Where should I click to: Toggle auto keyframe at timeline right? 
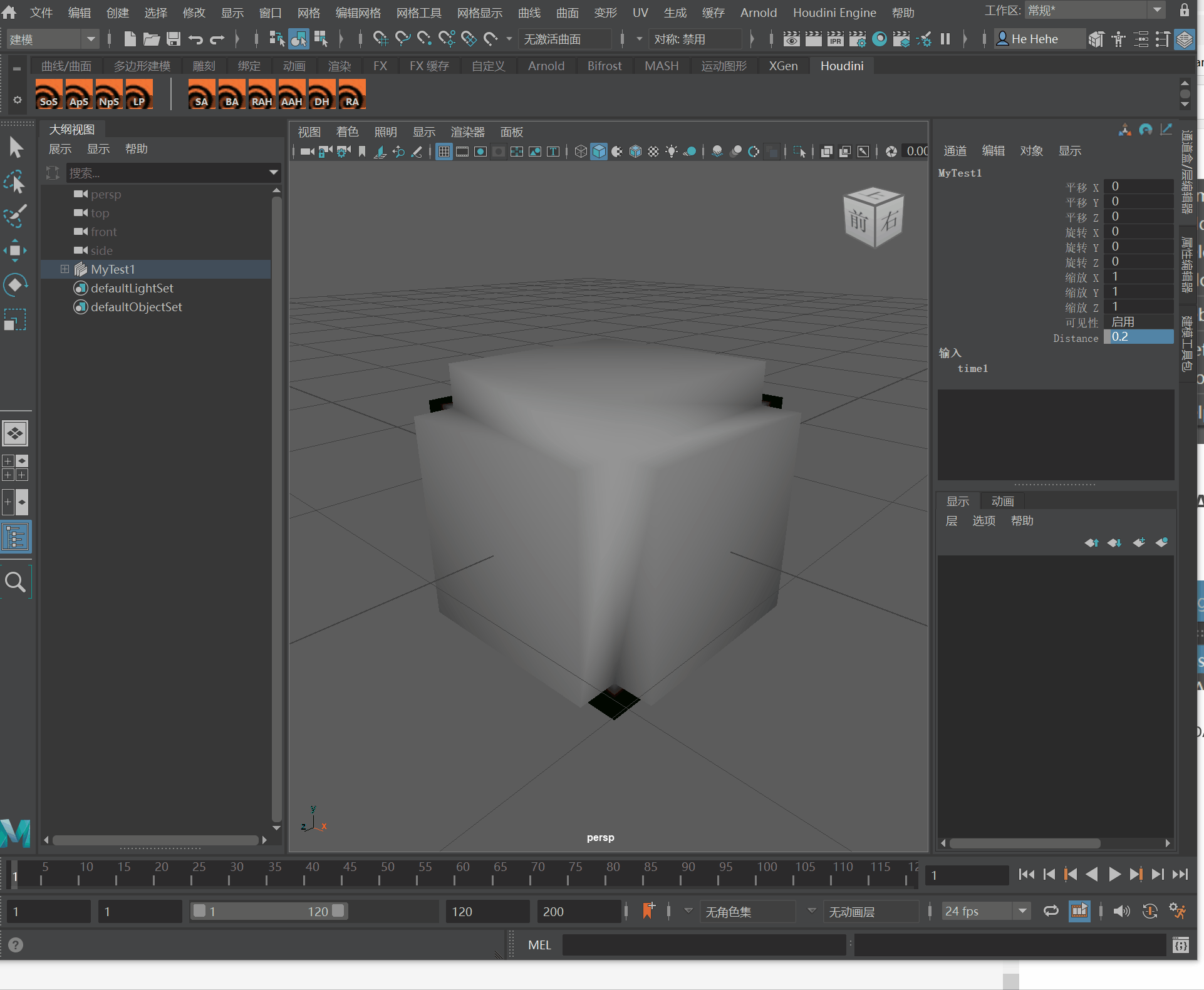click(1150, 911)
